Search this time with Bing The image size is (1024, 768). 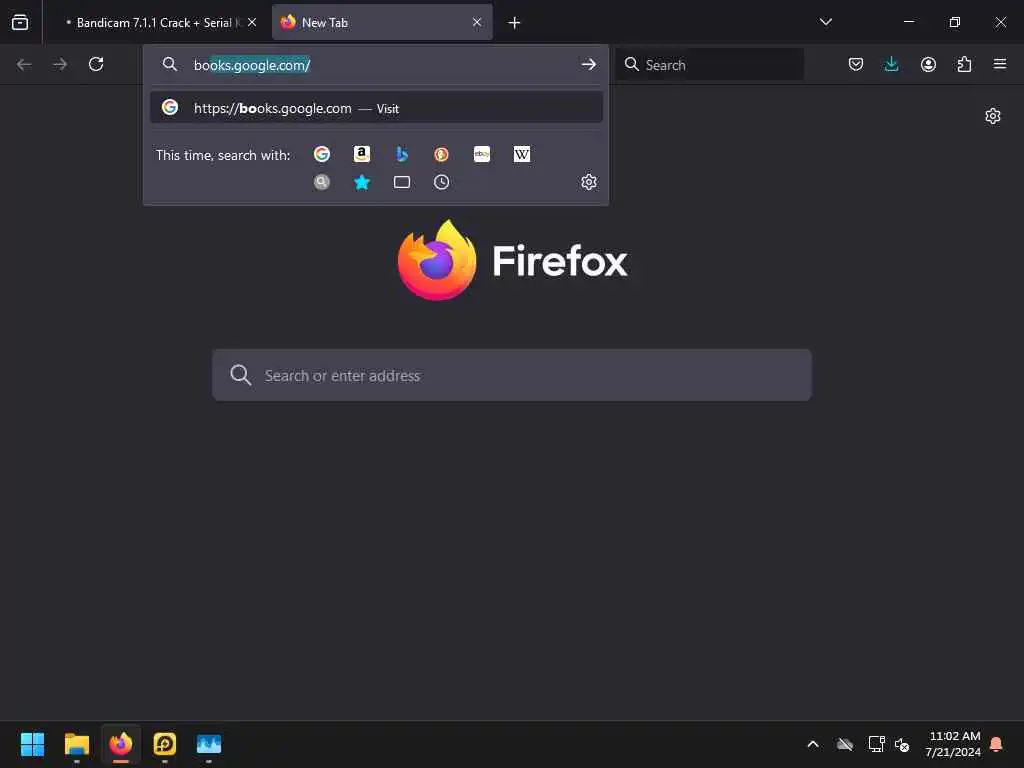402,154
